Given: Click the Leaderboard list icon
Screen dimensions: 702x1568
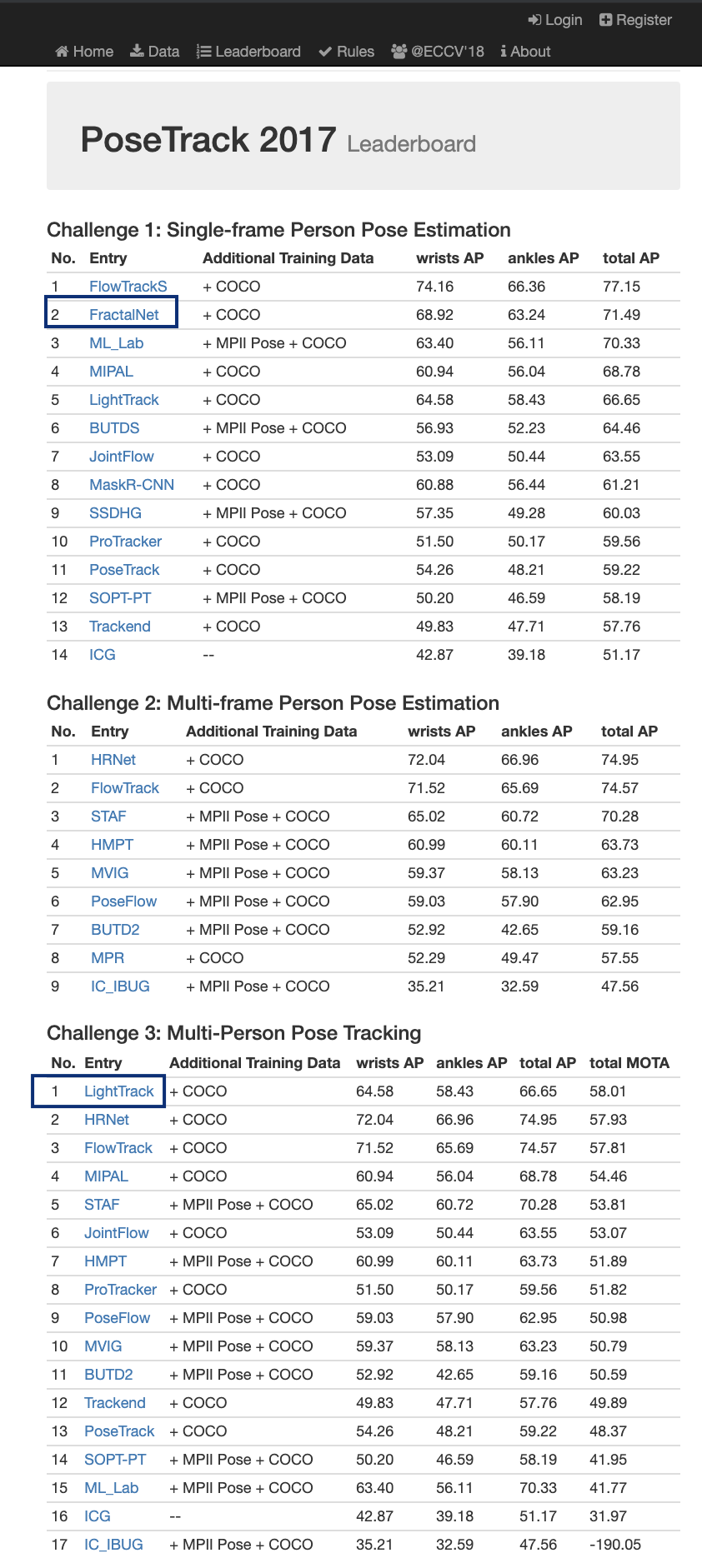Looking at the screenshot, I should point(203,52).
